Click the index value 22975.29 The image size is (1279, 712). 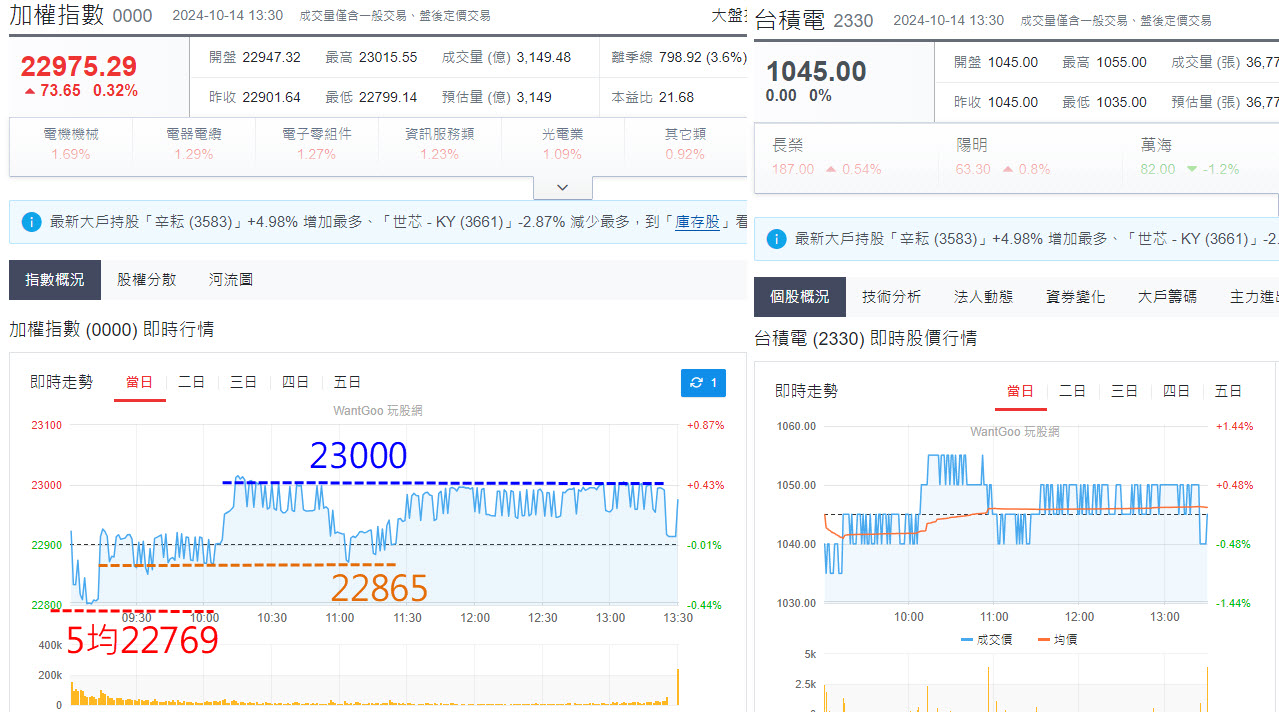point(78,67)
